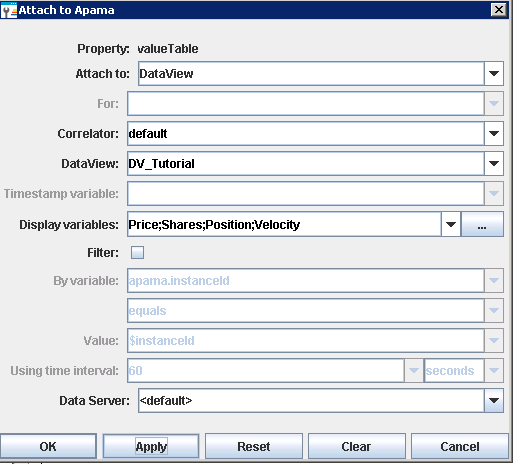Click the Display variables text field

284,224
